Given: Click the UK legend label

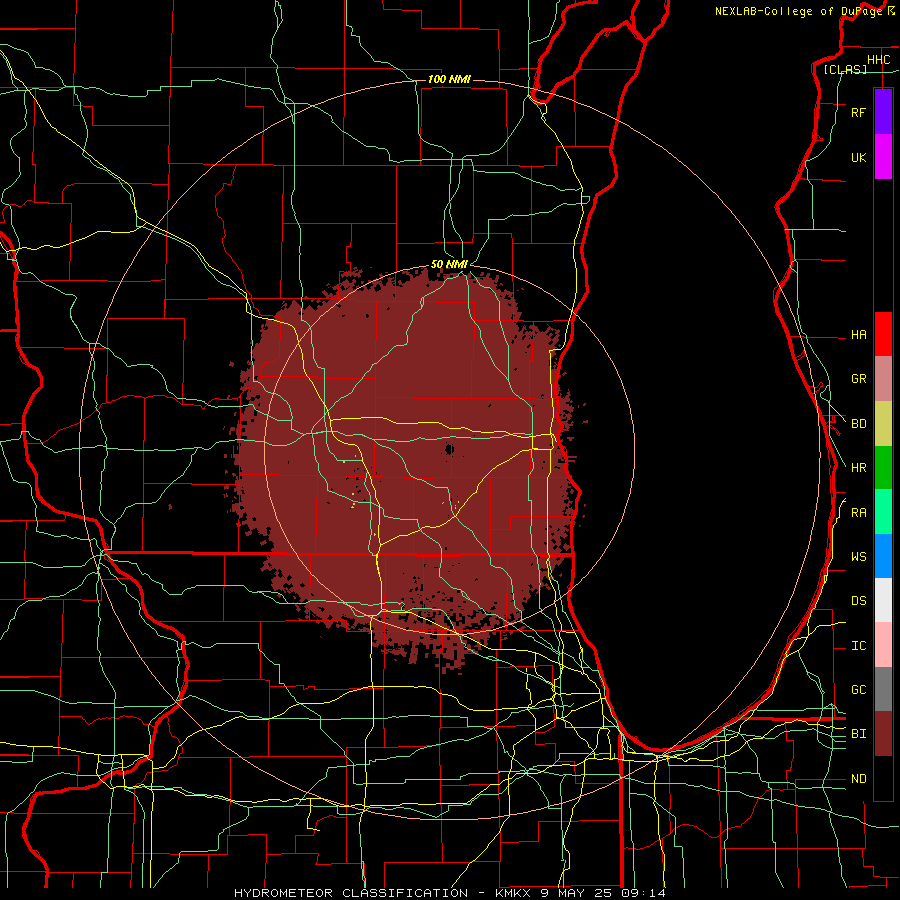Looking at the screenshot, I should pyautogui.click(x=858, y=158).
